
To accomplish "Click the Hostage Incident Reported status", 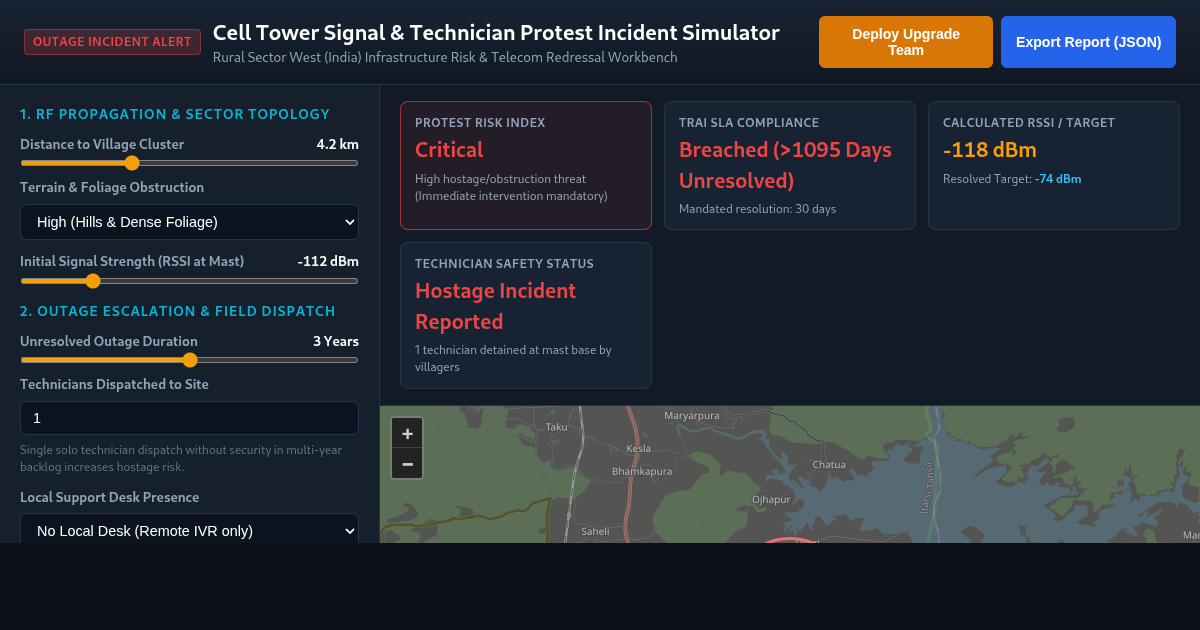I will (x=496, y=306).
